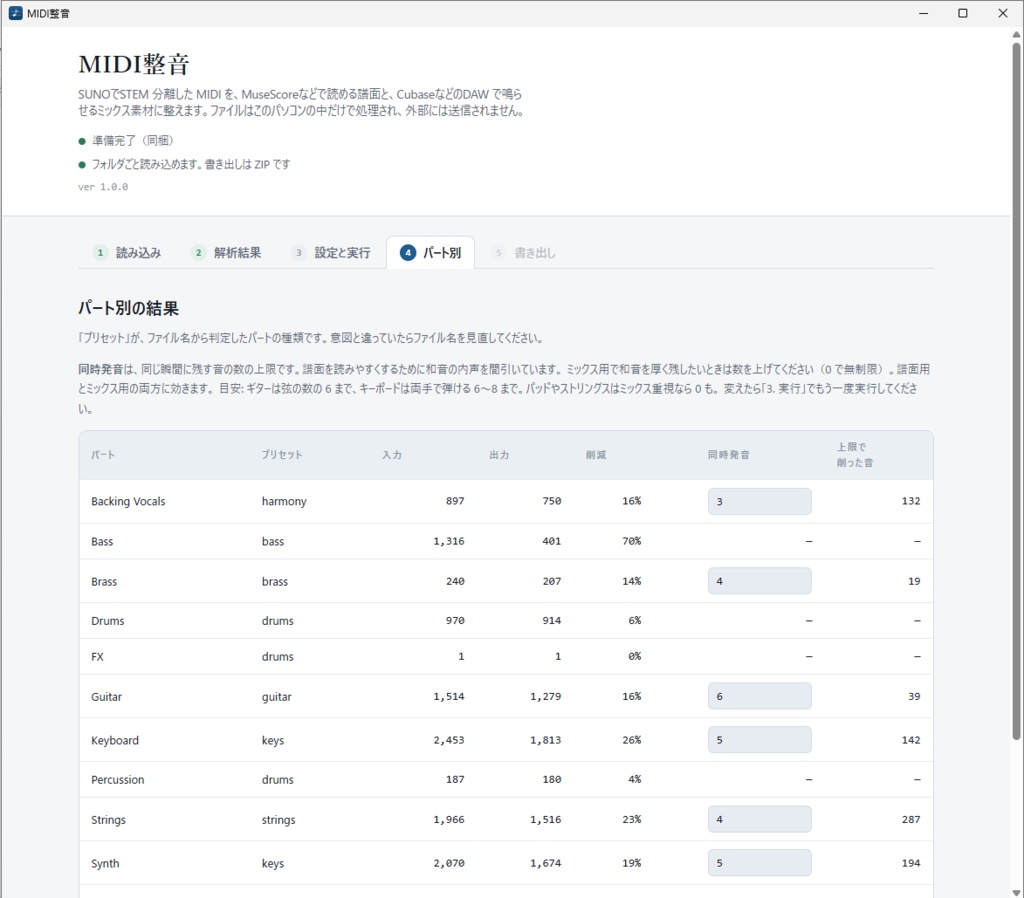This screenshot has width=1024, height=898.
Task: Click the MIDI整音 page title
Action: [x=134, y=64]
